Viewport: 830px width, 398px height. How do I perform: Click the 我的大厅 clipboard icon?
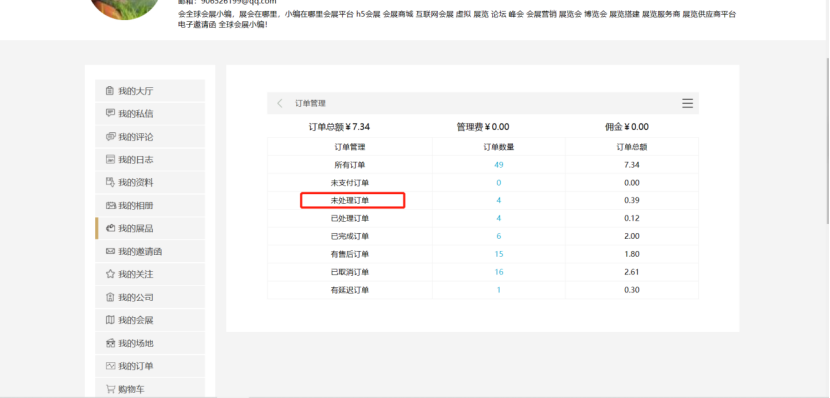110,91
